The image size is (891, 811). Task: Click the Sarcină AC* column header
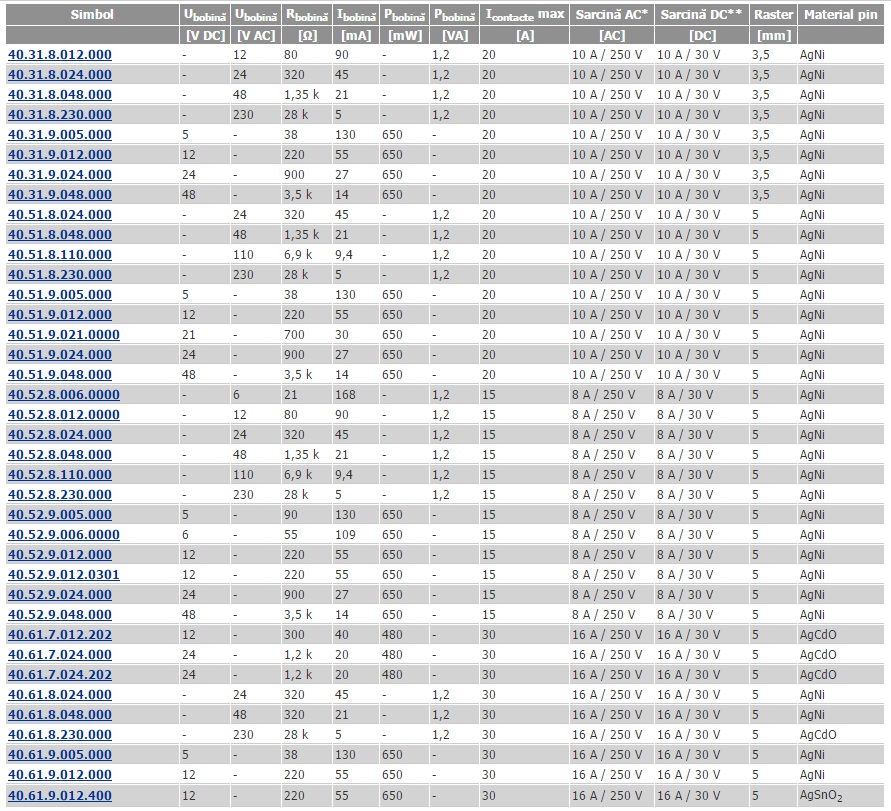pos(611,15)
